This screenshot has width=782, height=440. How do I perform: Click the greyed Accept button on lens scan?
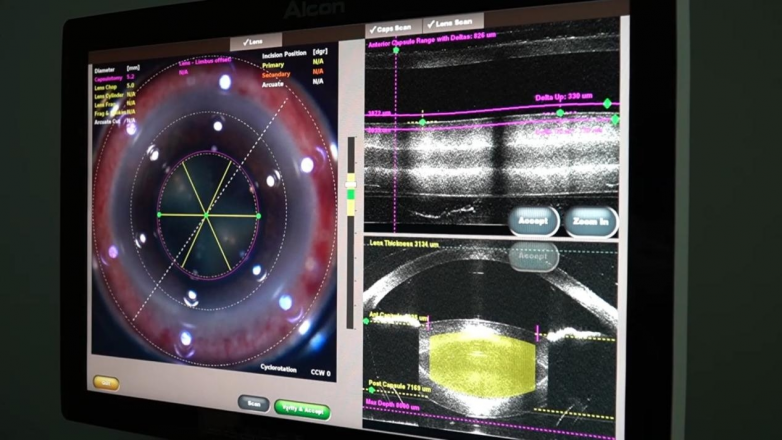click(x=533, y=256)
